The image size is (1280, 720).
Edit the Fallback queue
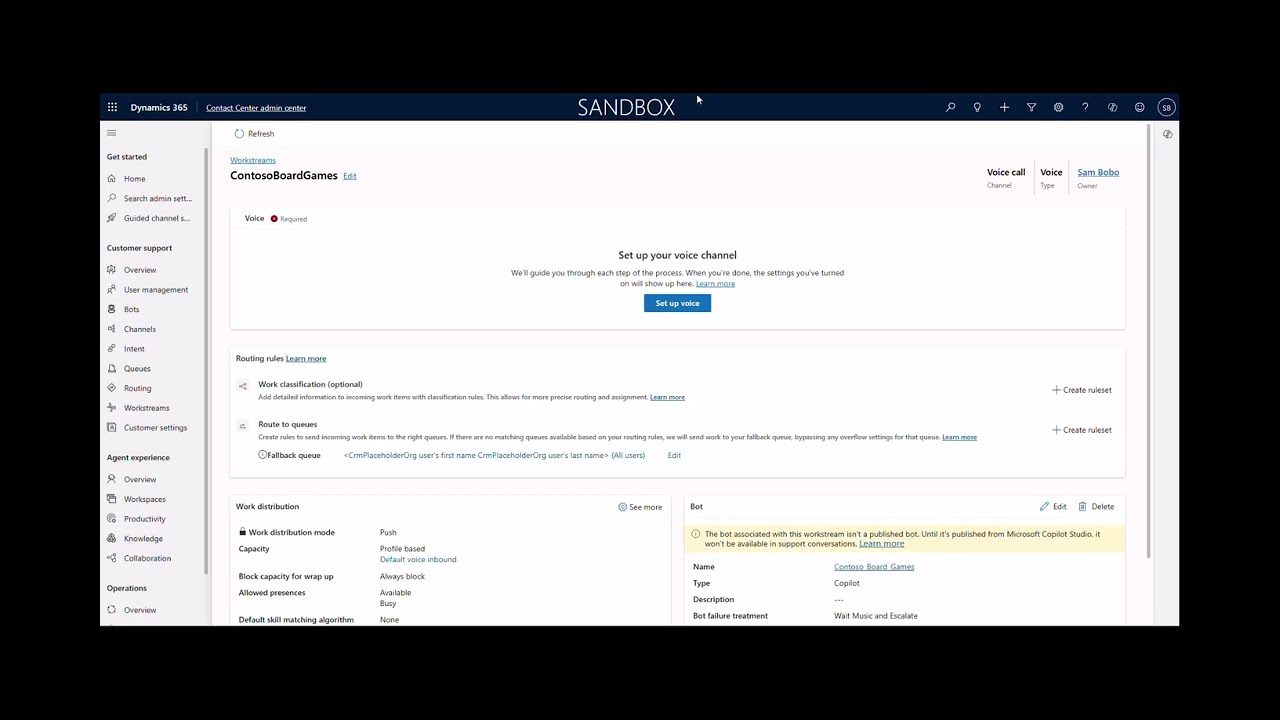tap(674, 455)
